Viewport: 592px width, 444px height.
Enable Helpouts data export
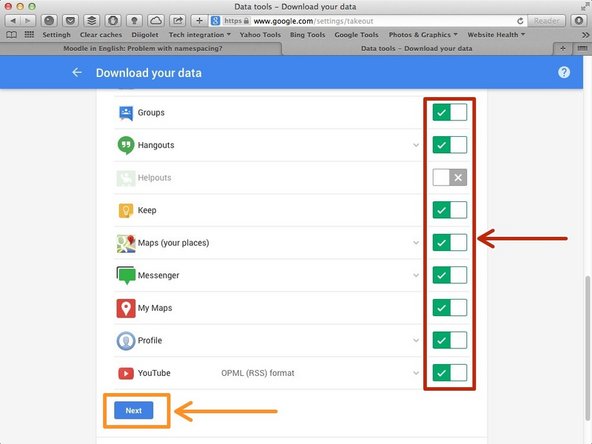pos(449,177)
